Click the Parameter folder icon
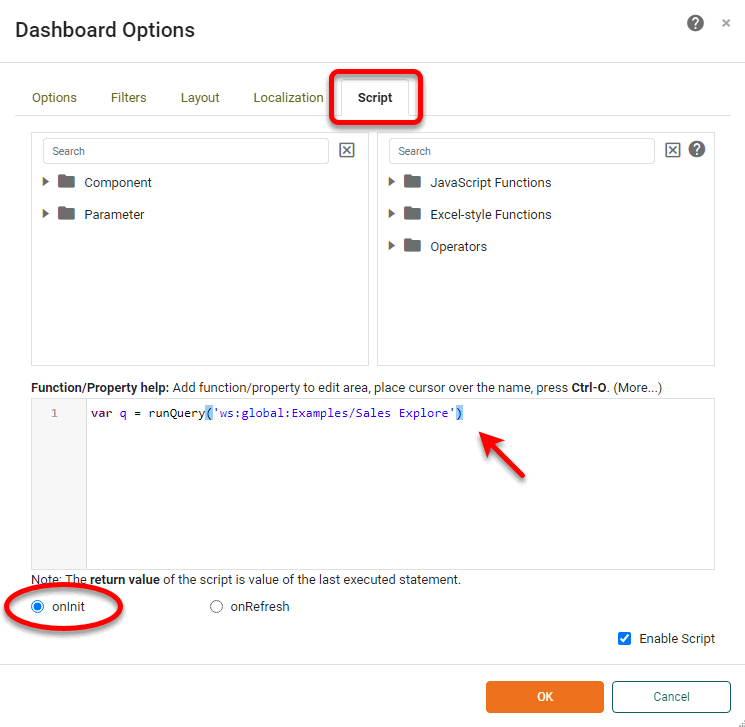This screenshot has width=745, height=727. click(67, 214)
